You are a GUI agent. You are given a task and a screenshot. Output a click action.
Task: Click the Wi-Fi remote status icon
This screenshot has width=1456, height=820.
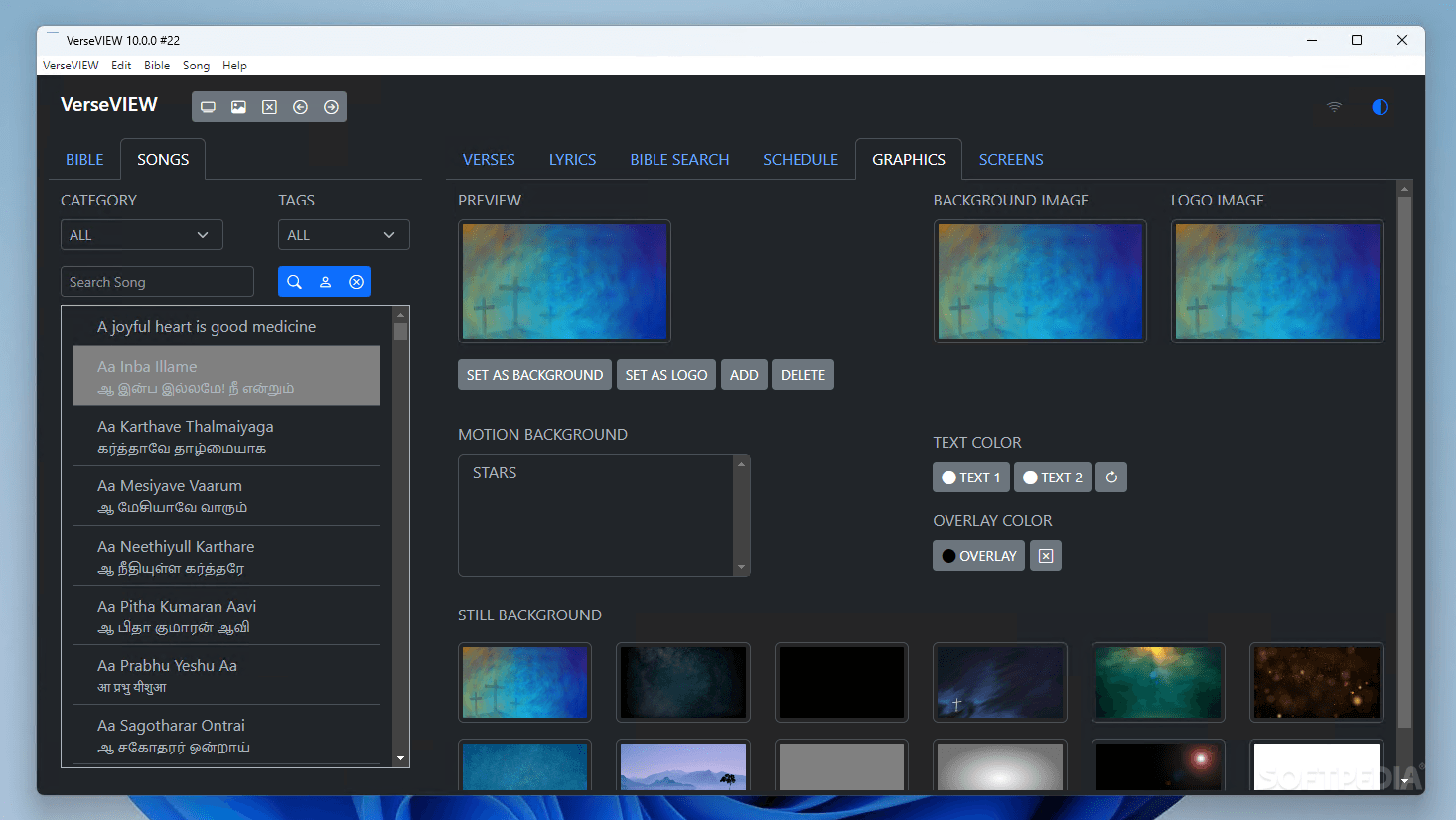(1334, 107)
